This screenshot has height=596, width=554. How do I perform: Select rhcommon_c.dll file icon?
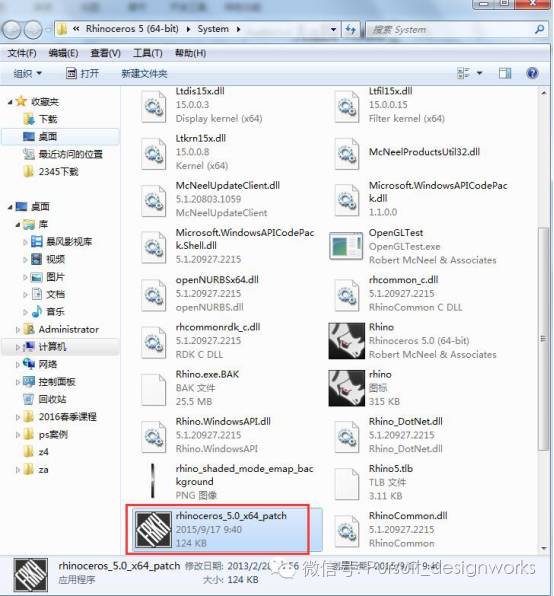point(347,295)
